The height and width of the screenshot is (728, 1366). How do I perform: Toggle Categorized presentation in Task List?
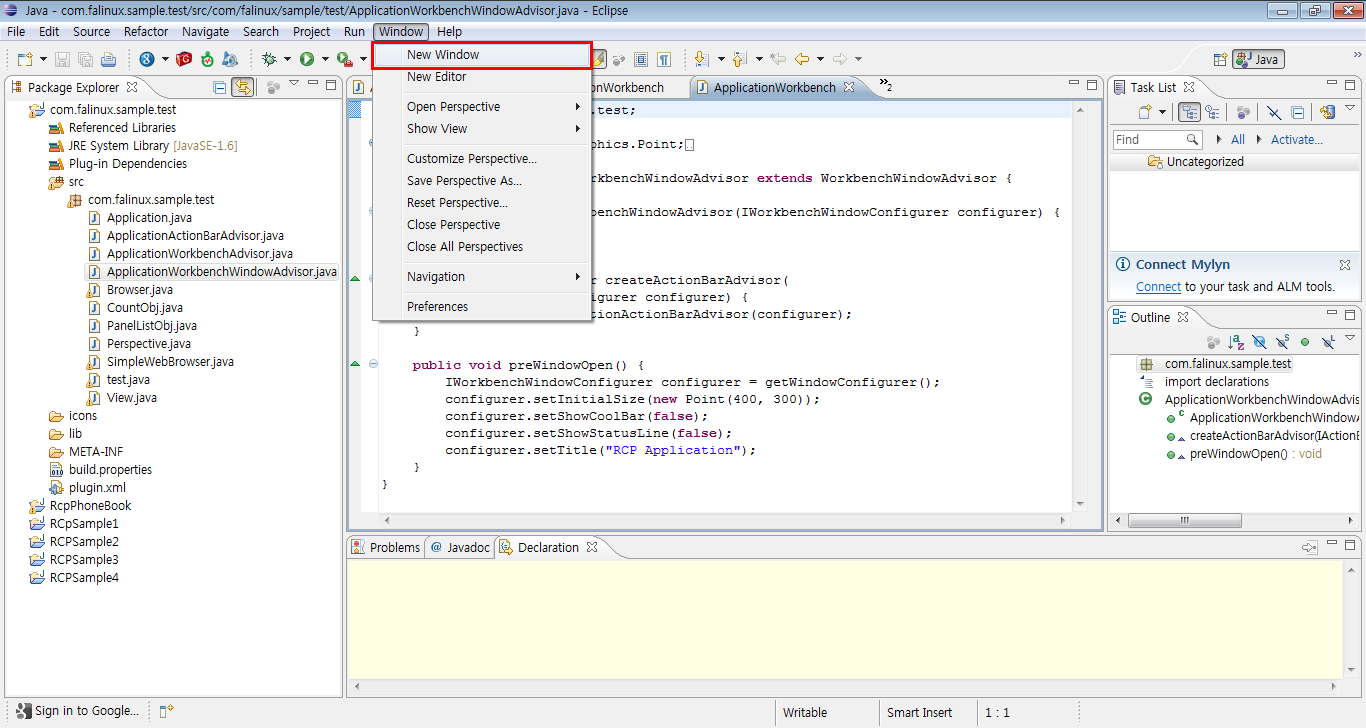(1189, 112)
